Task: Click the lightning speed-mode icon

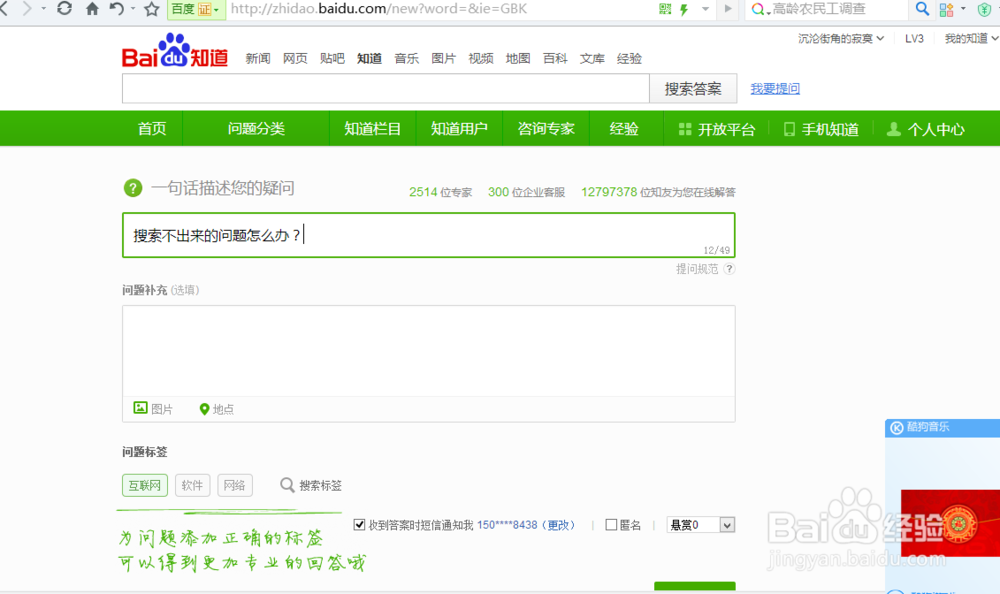Action: (684, 10)
